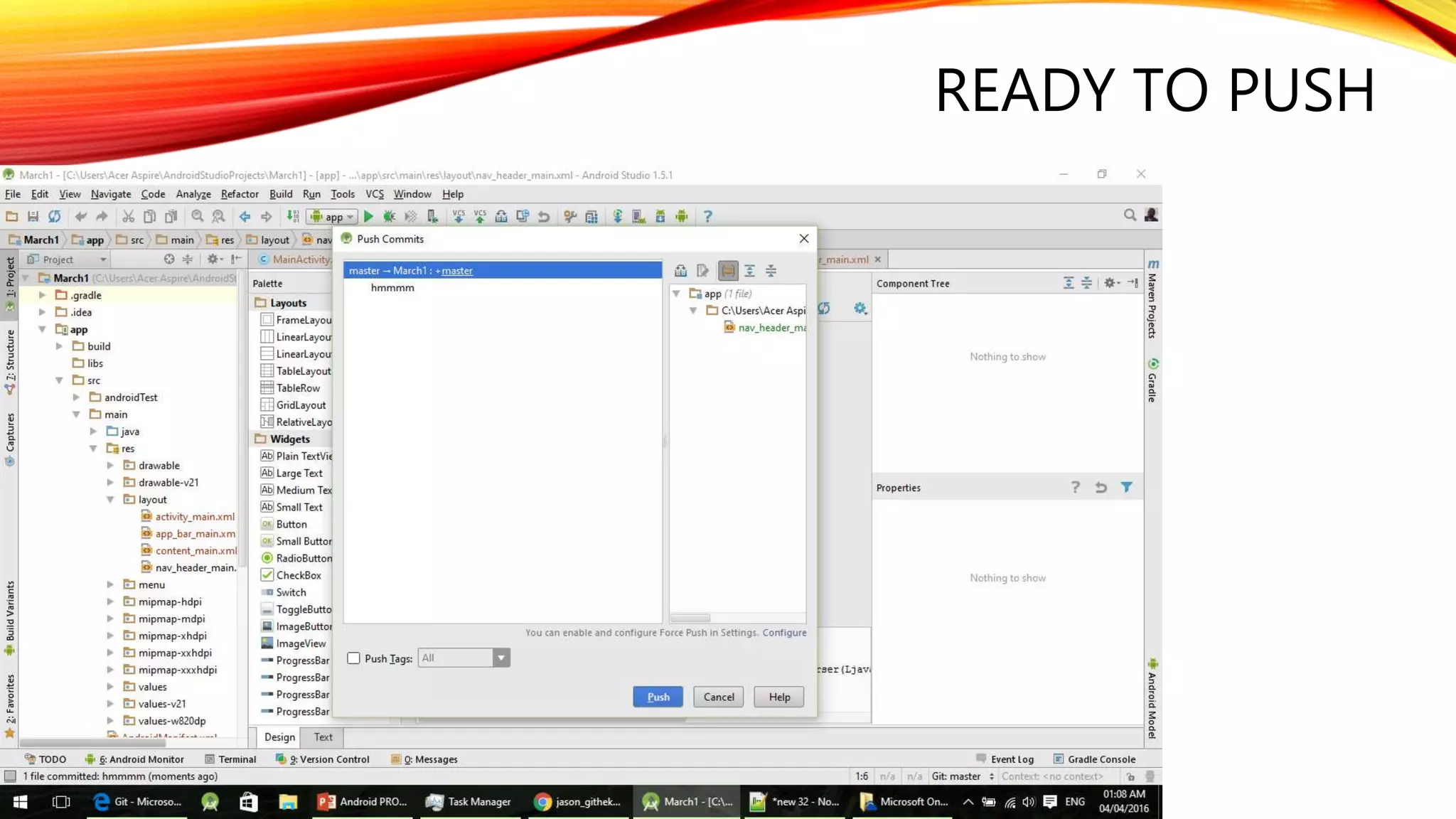
Task: Click the master remote branch link
Action: (456, 271)
